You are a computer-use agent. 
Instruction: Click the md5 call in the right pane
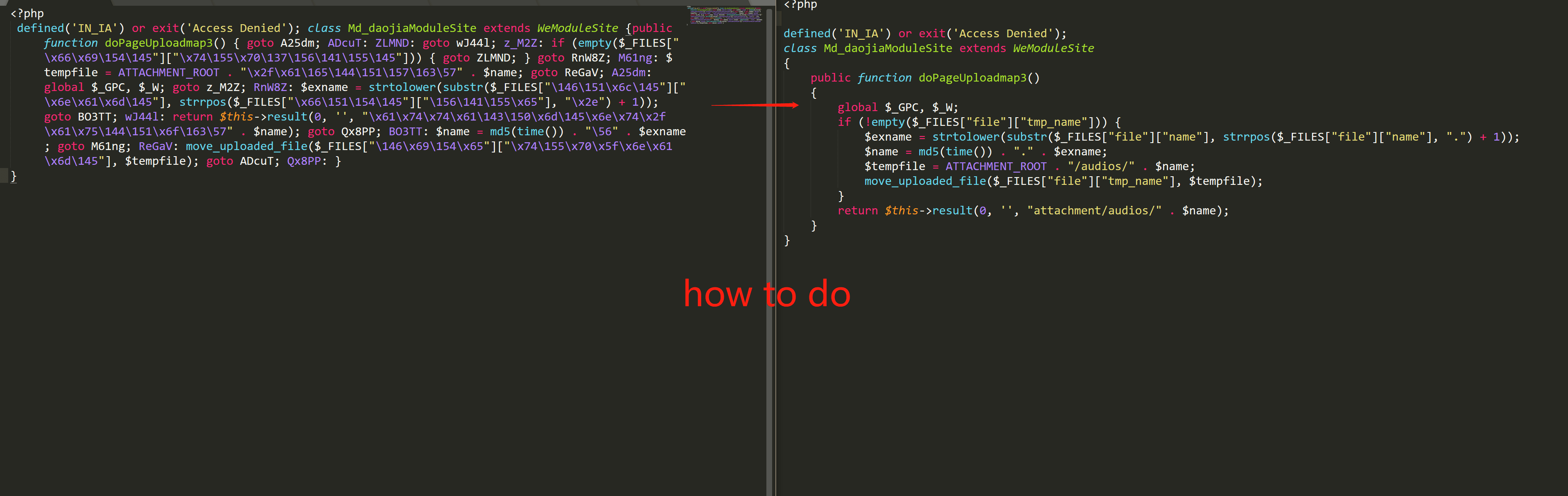pos(928,152)
